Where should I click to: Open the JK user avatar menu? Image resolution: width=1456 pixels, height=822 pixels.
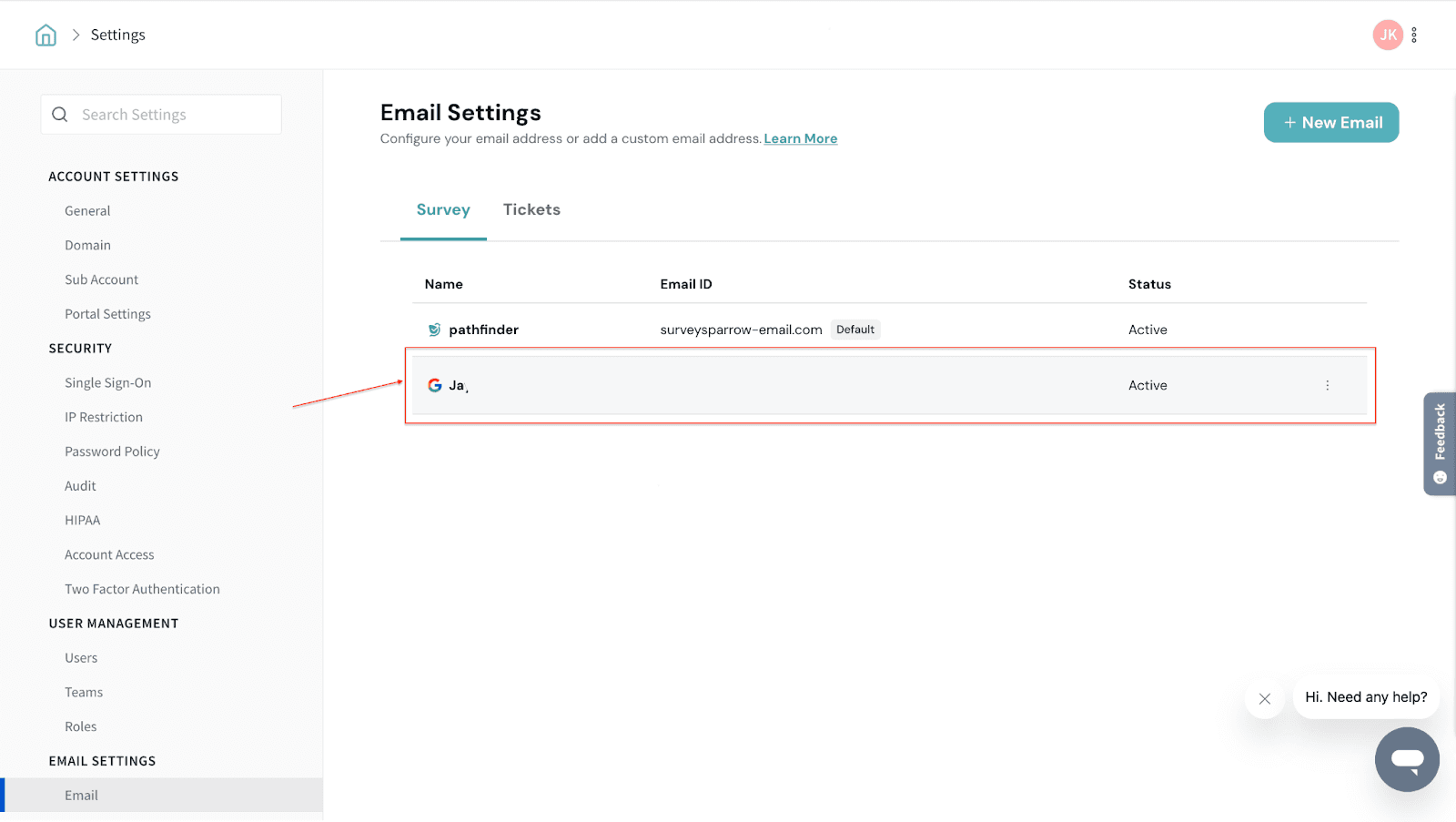tap(1387, 36)
